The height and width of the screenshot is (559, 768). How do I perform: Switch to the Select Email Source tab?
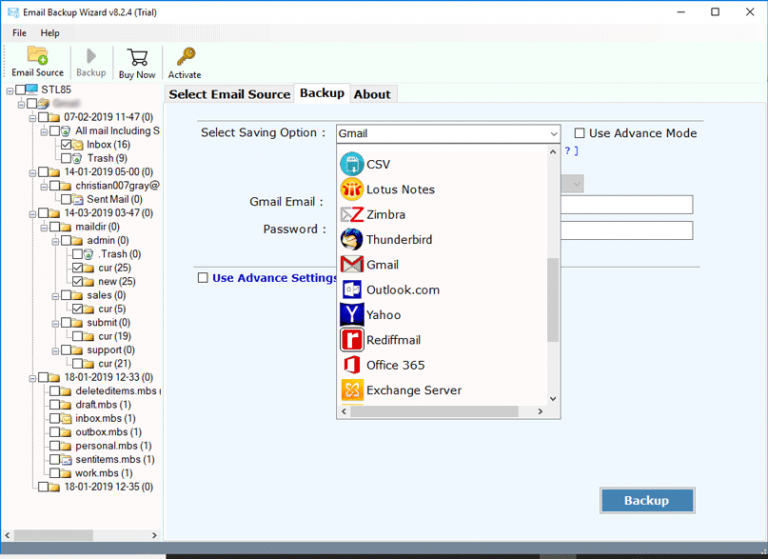tap(229, 94)
